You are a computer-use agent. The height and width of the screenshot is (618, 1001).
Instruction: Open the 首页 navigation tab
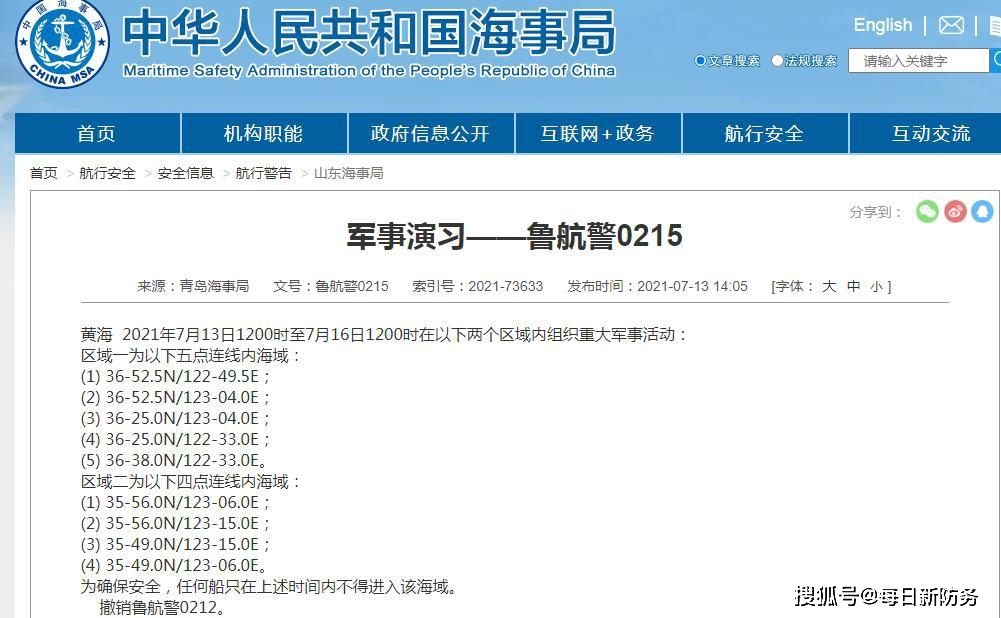point(97,133)
